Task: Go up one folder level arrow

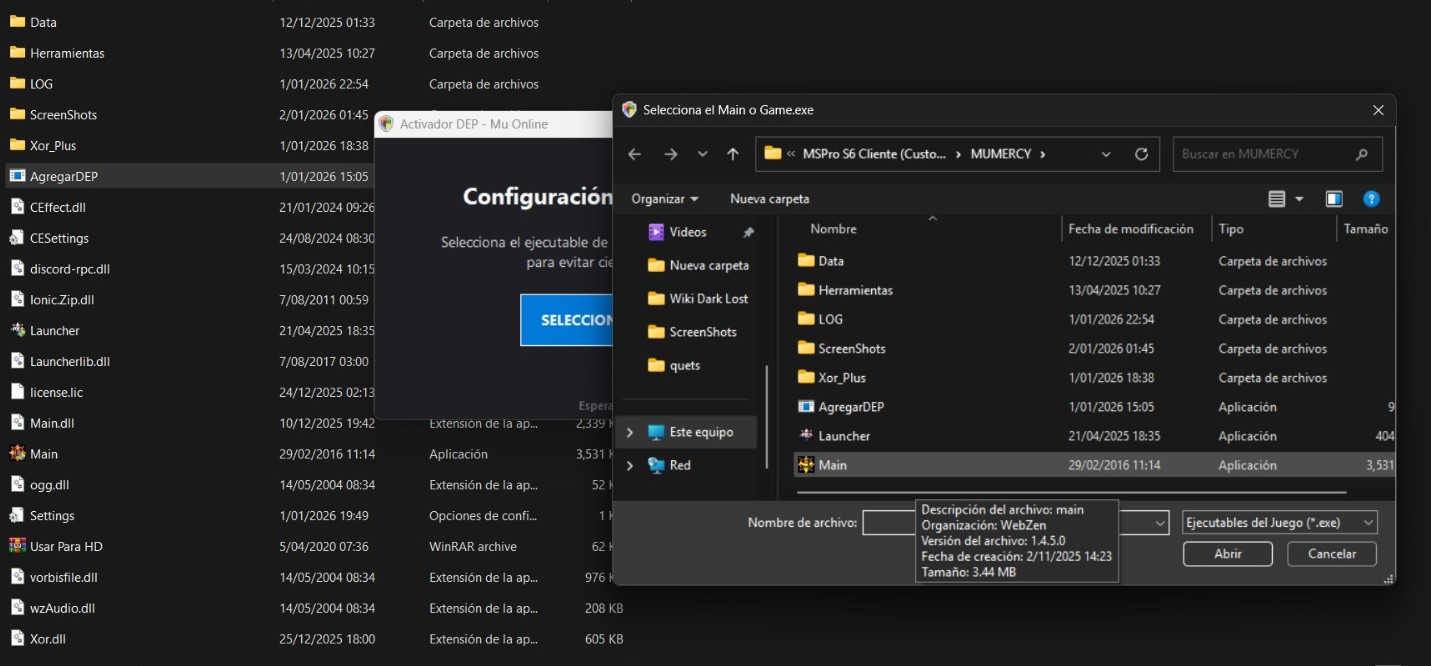Action: point(733,154)
